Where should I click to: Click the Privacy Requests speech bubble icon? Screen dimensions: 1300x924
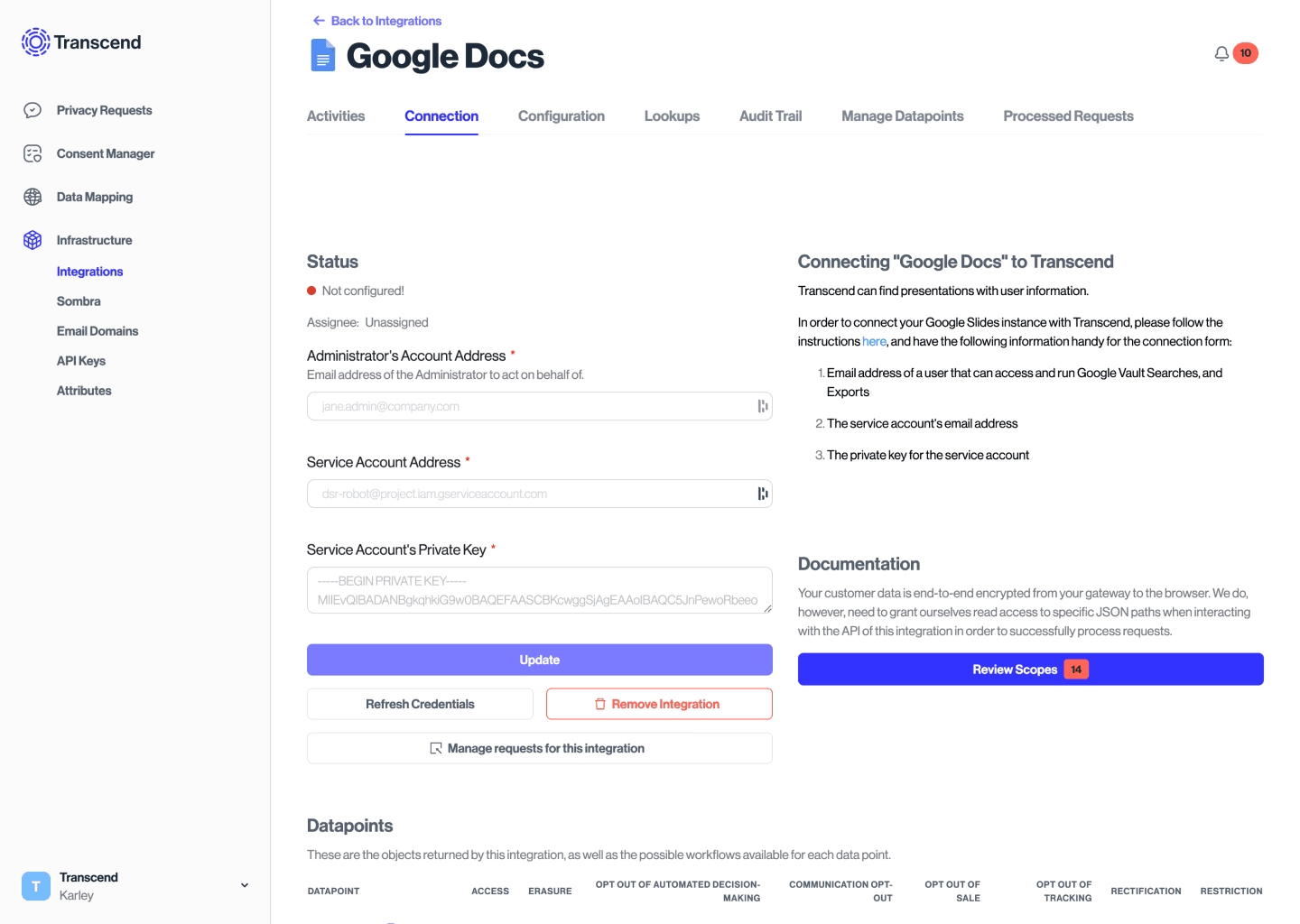point(32,109)
